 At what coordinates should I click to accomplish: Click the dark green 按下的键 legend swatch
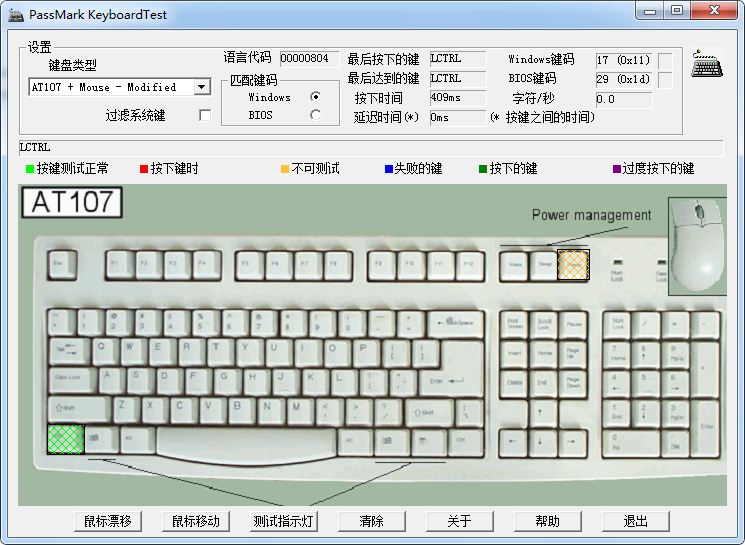(483, 169)
